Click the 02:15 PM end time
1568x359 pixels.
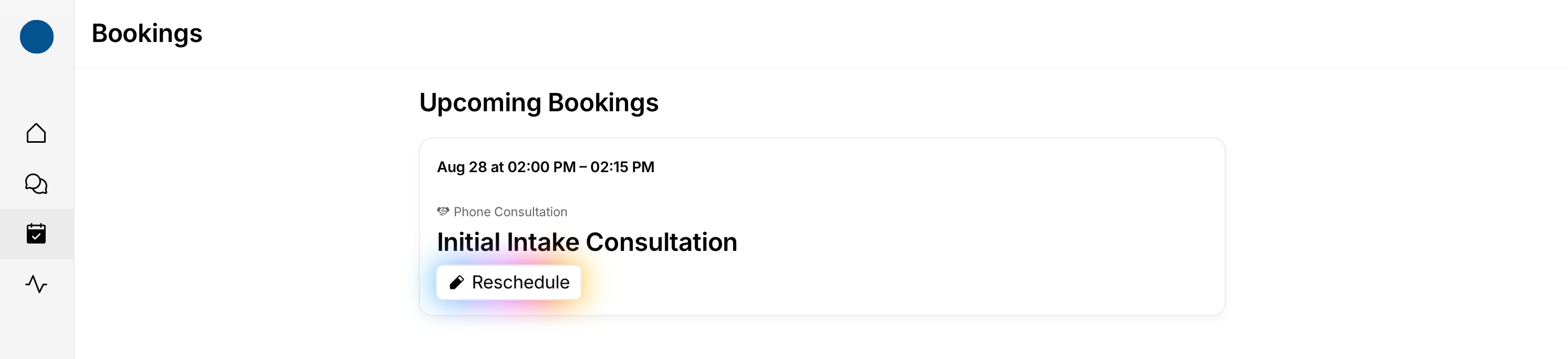click(622, 167)
